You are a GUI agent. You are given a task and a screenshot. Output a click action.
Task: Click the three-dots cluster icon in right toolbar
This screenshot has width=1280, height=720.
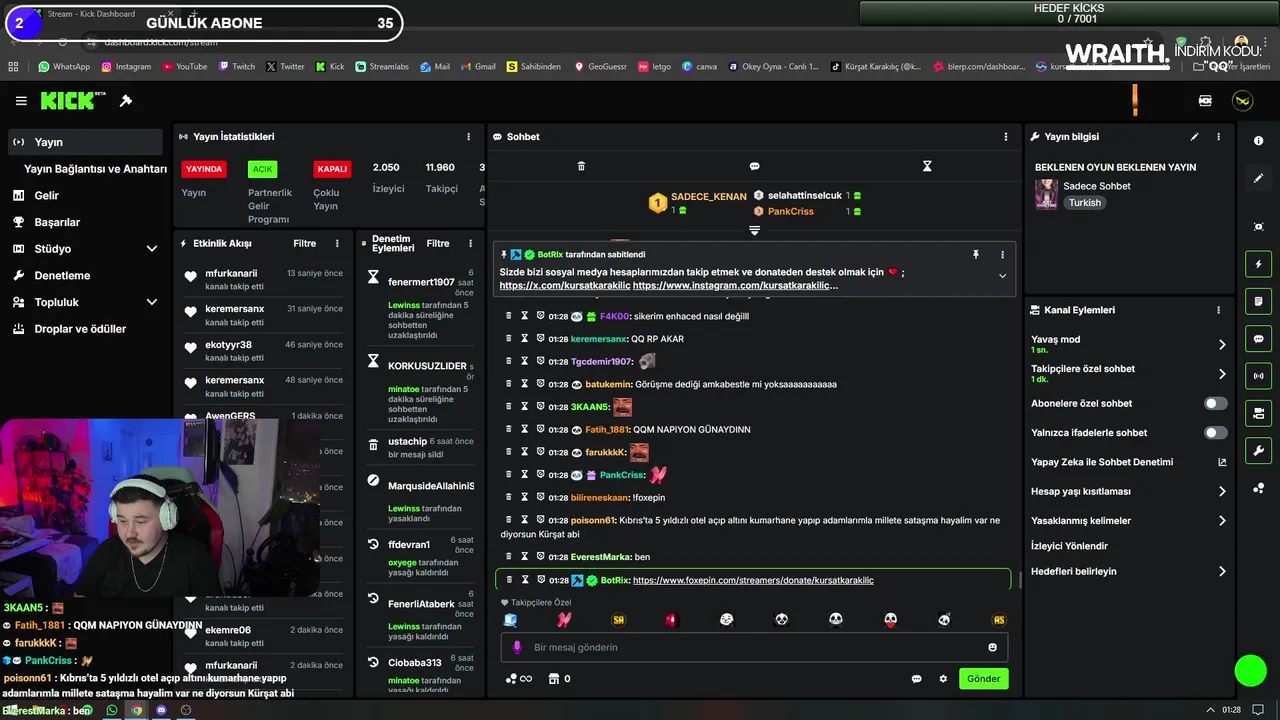(1258, 488)
